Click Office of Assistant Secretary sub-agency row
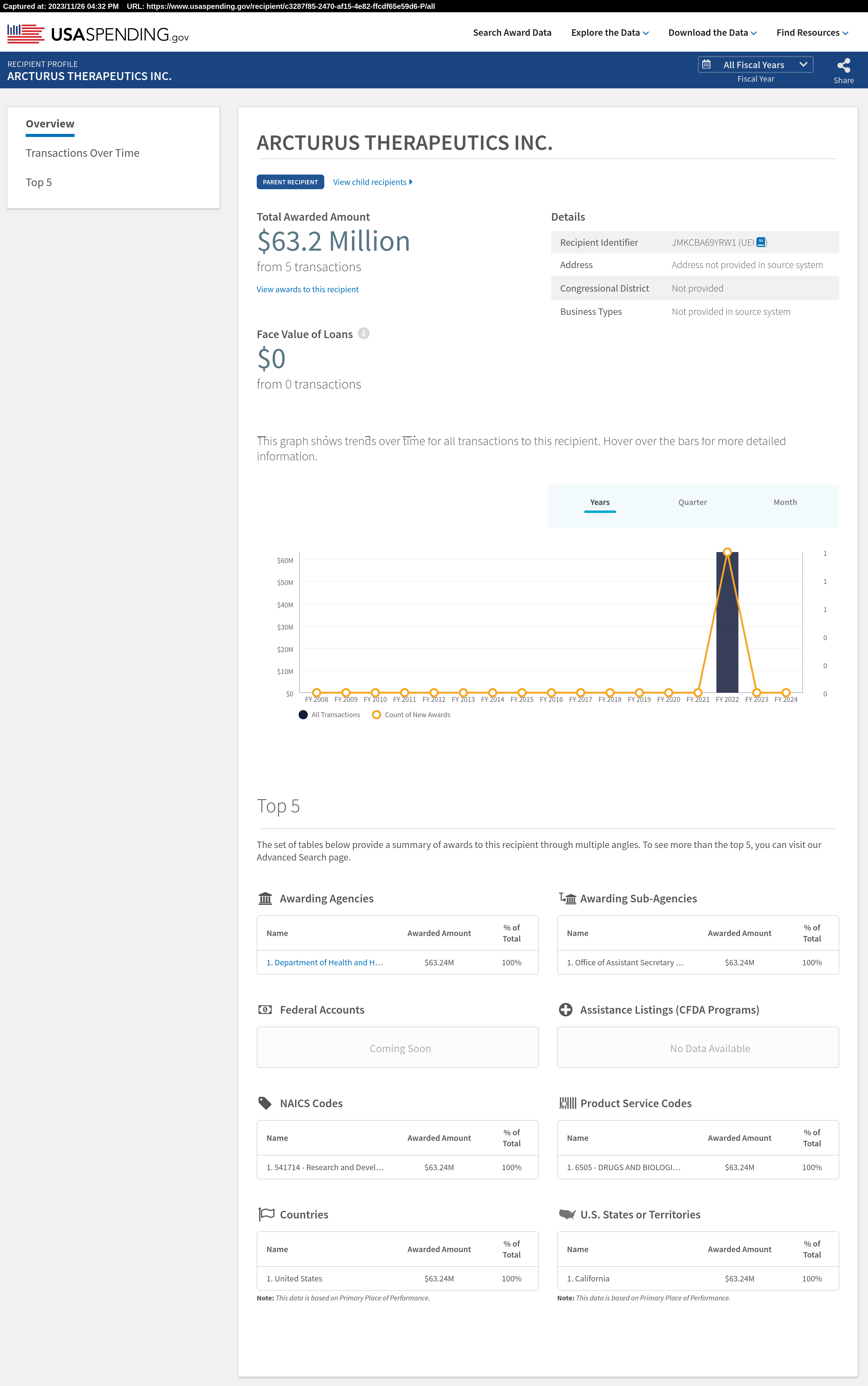Screen dimensions: 868x1386 click(x=697, y=962)
